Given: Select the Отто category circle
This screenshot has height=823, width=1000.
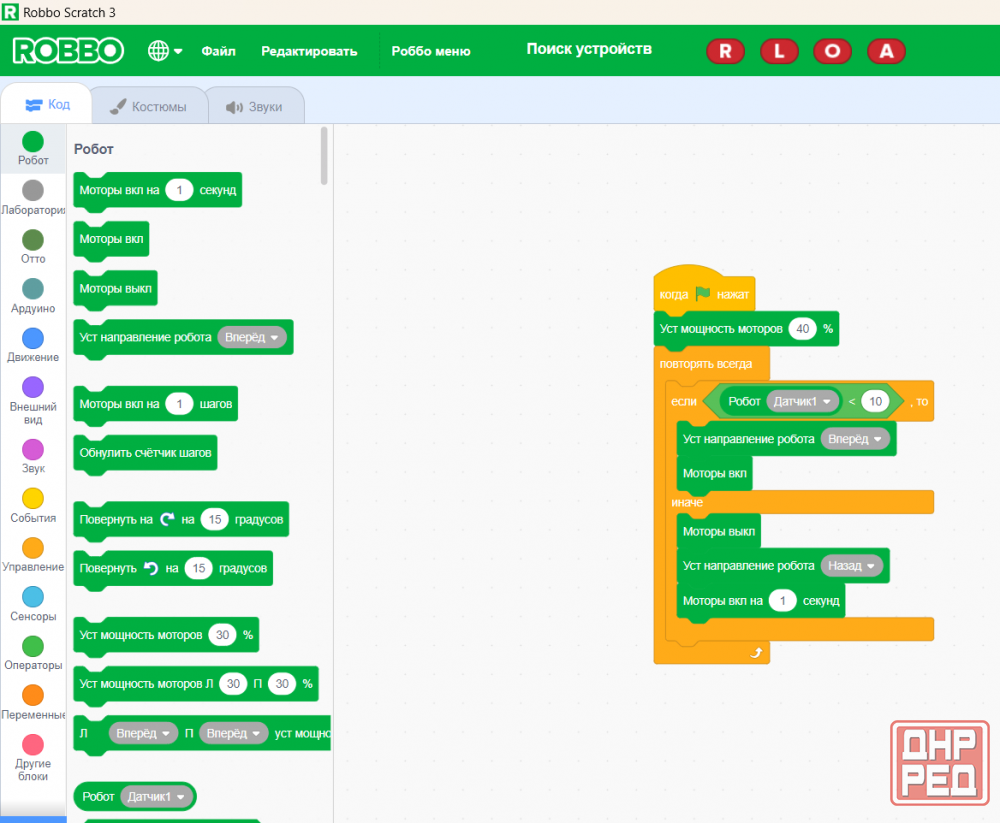Looking at the screenshot, I should coord(33,241).
